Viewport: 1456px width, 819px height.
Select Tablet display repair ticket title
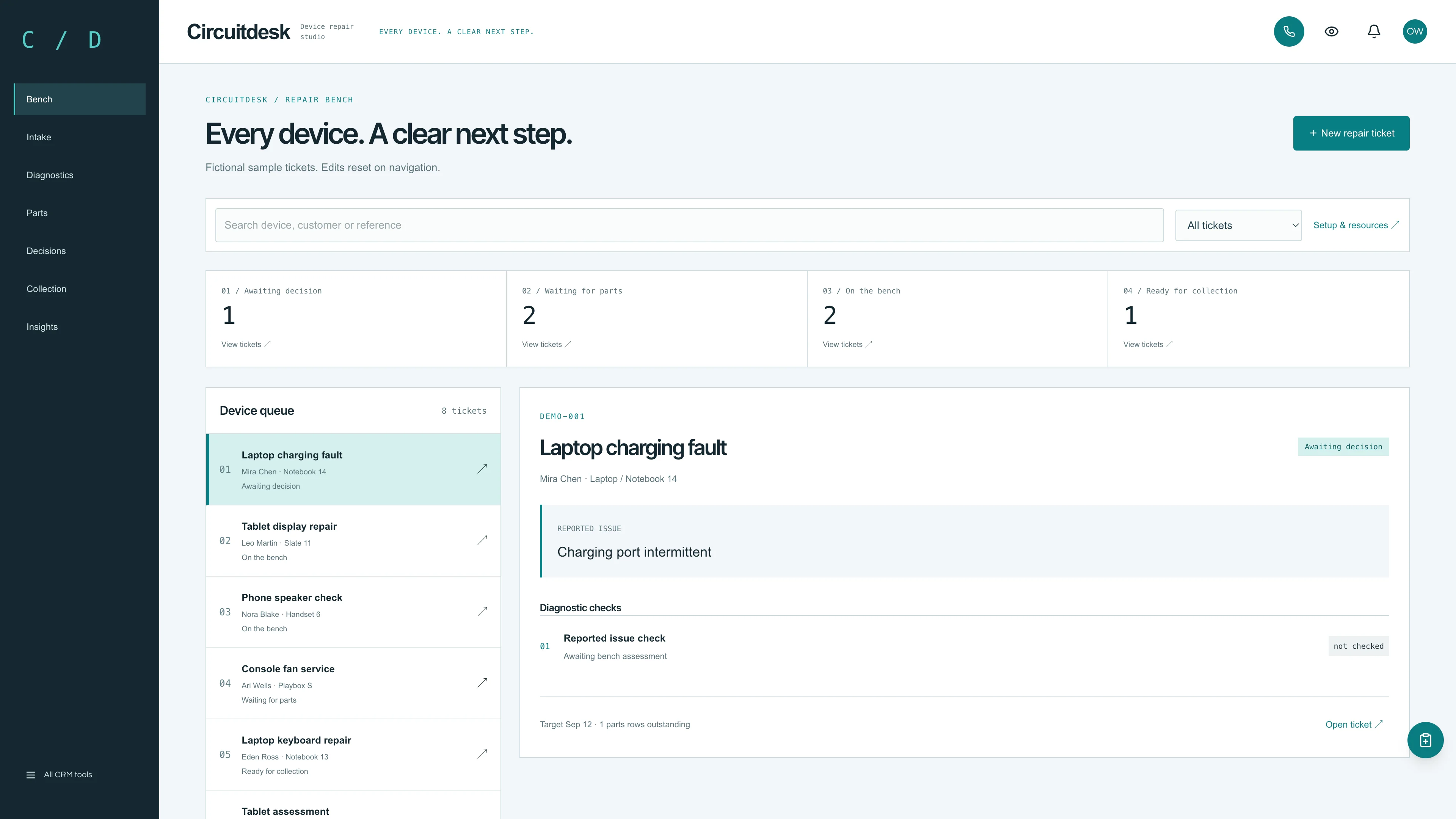click(289, 526)
